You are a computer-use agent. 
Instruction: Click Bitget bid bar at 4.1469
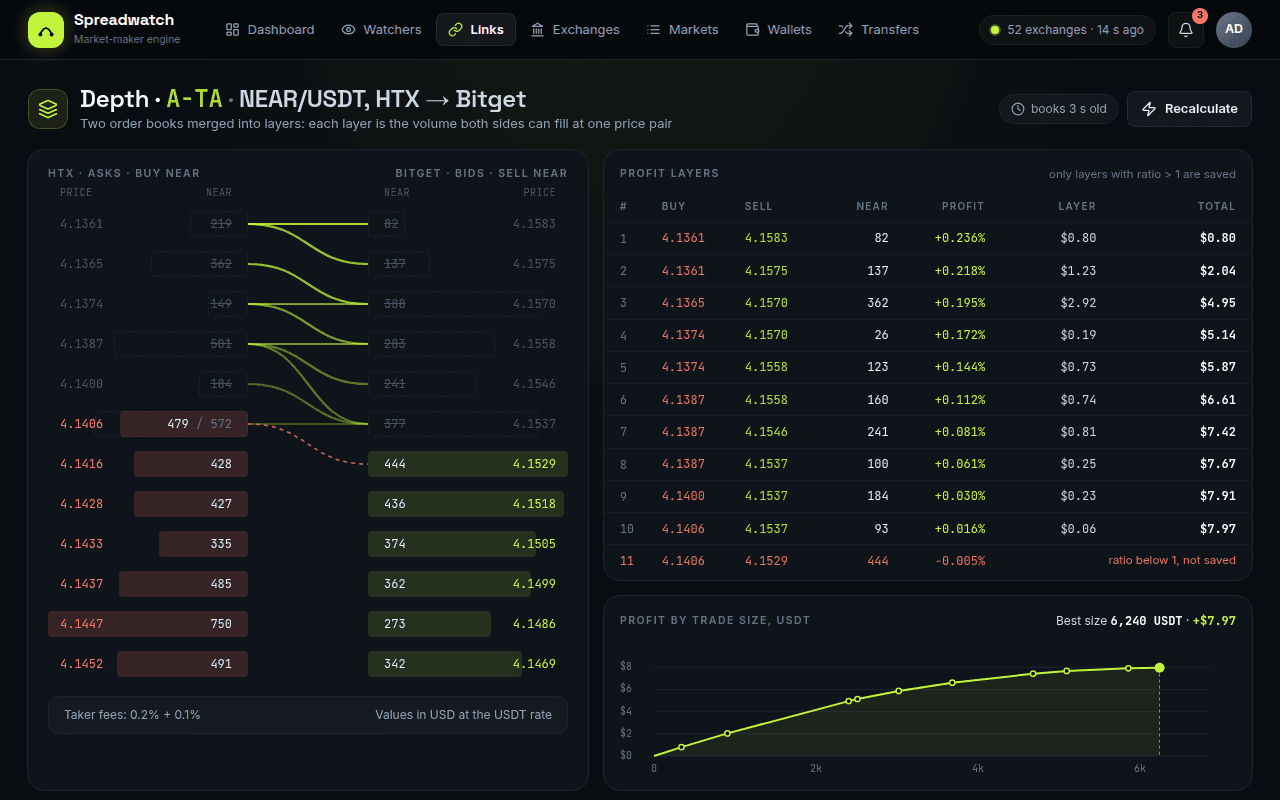[445, 664]
